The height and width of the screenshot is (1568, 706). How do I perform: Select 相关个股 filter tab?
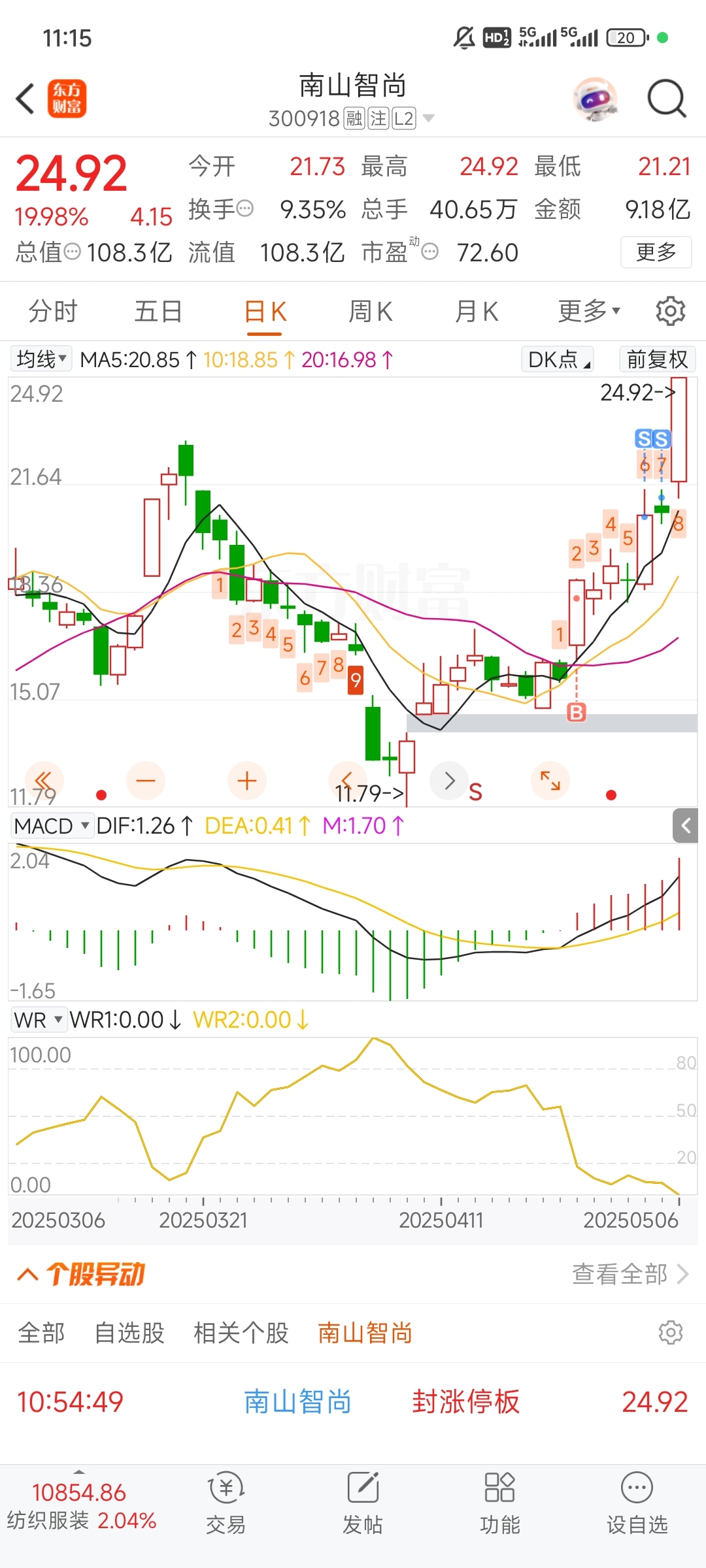click(241, 1333)
